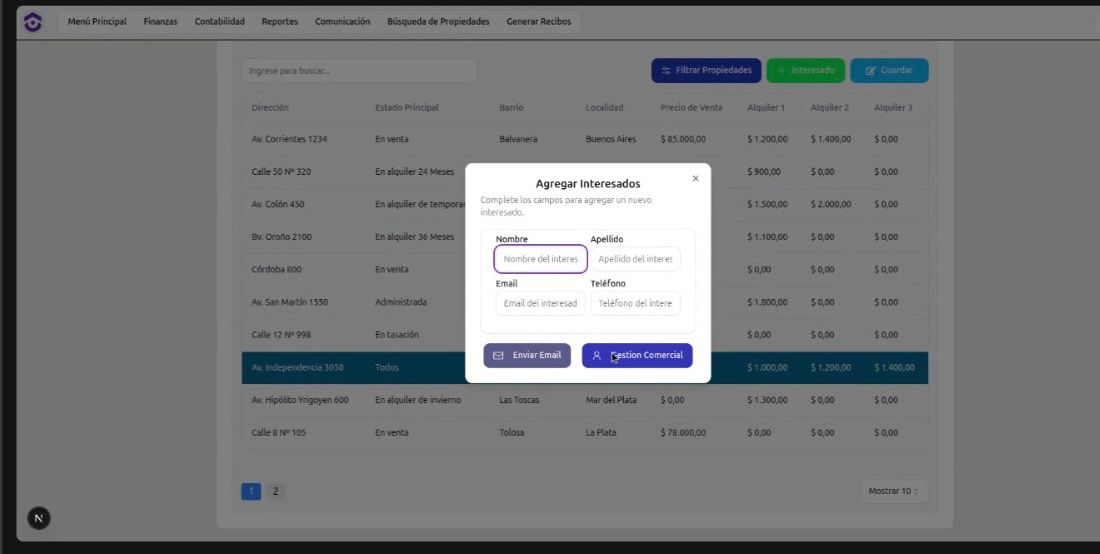Viewport: 1100px width, 554px height.
Task: Go to page 2 of the table
Action: 275,491
